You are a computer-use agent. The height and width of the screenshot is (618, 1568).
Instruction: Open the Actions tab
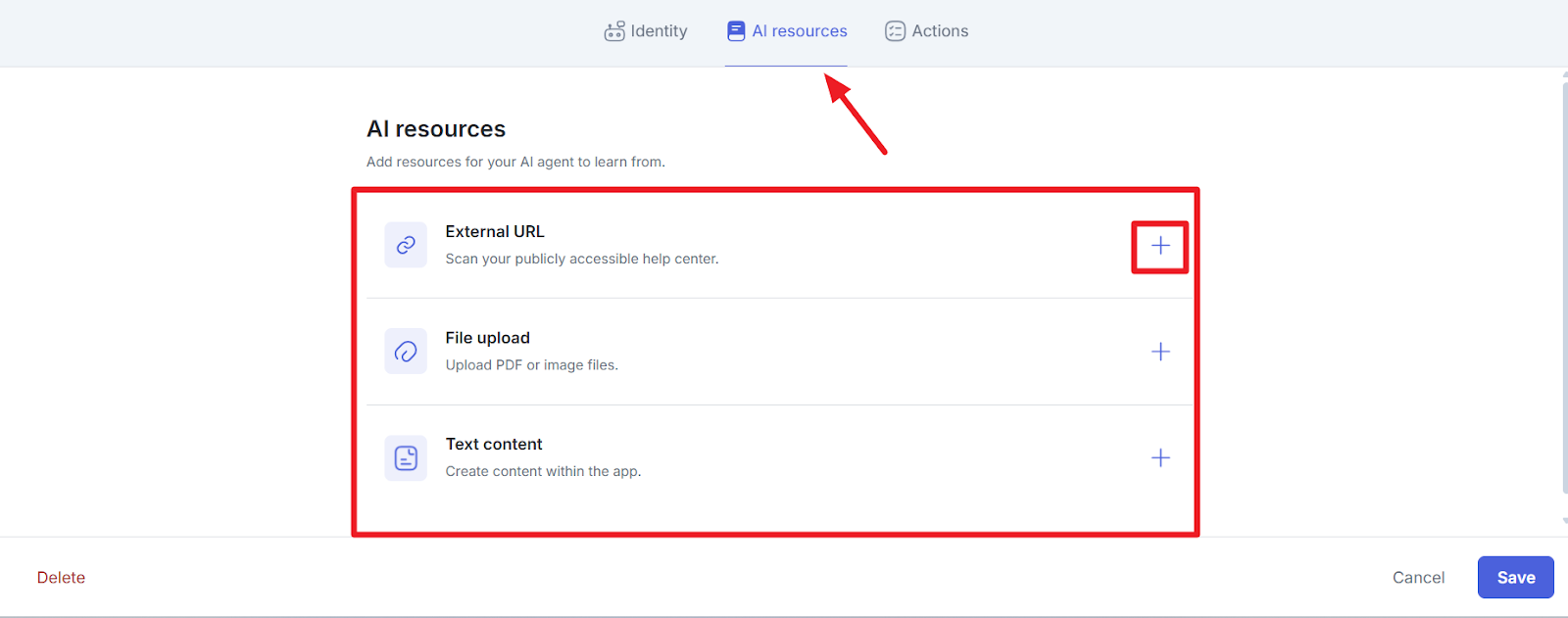coord(939,31)
